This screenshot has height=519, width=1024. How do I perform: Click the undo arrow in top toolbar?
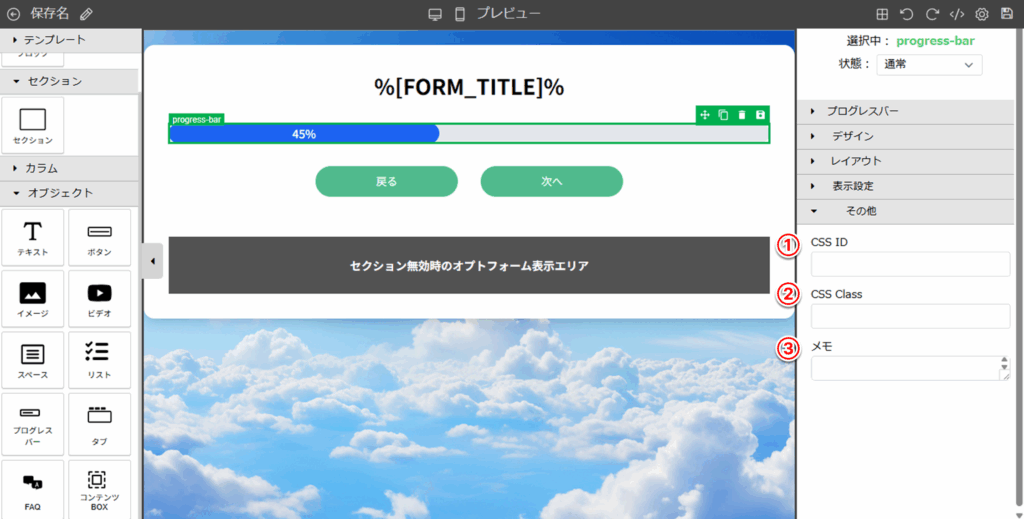tap(907, 14)
